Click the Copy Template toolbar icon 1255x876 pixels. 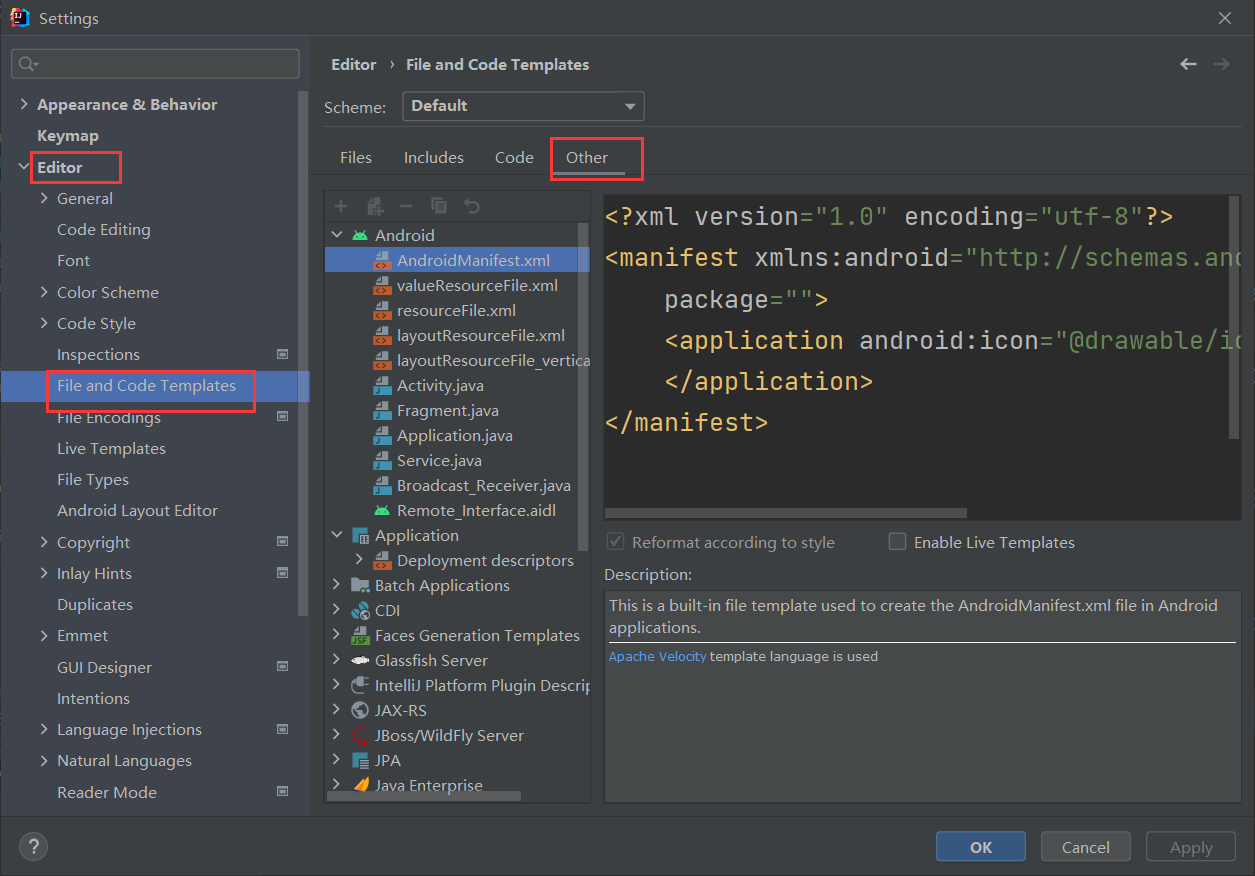click(439, 206)
